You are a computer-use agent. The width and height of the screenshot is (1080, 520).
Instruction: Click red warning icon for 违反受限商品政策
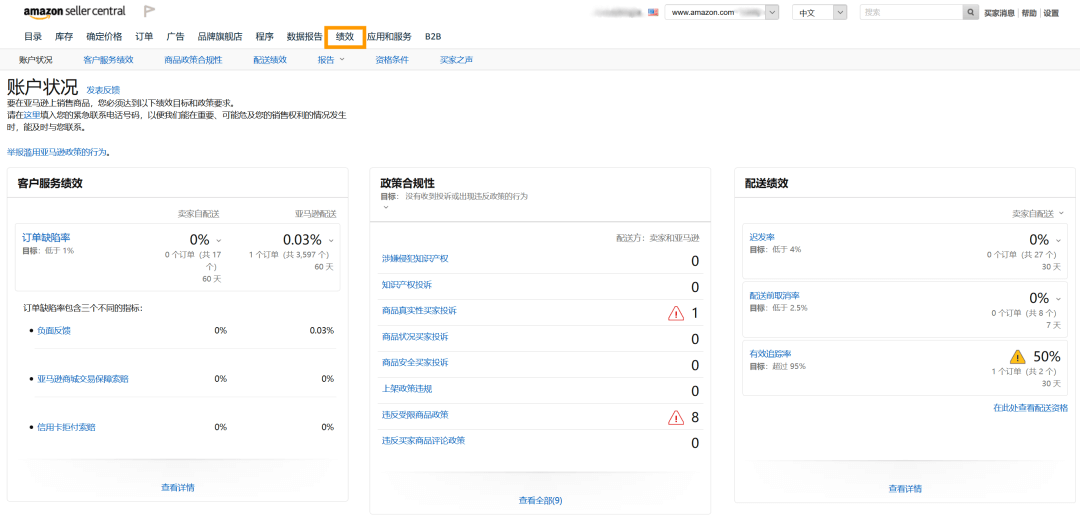pyautogui.click(x=676, y=417)
